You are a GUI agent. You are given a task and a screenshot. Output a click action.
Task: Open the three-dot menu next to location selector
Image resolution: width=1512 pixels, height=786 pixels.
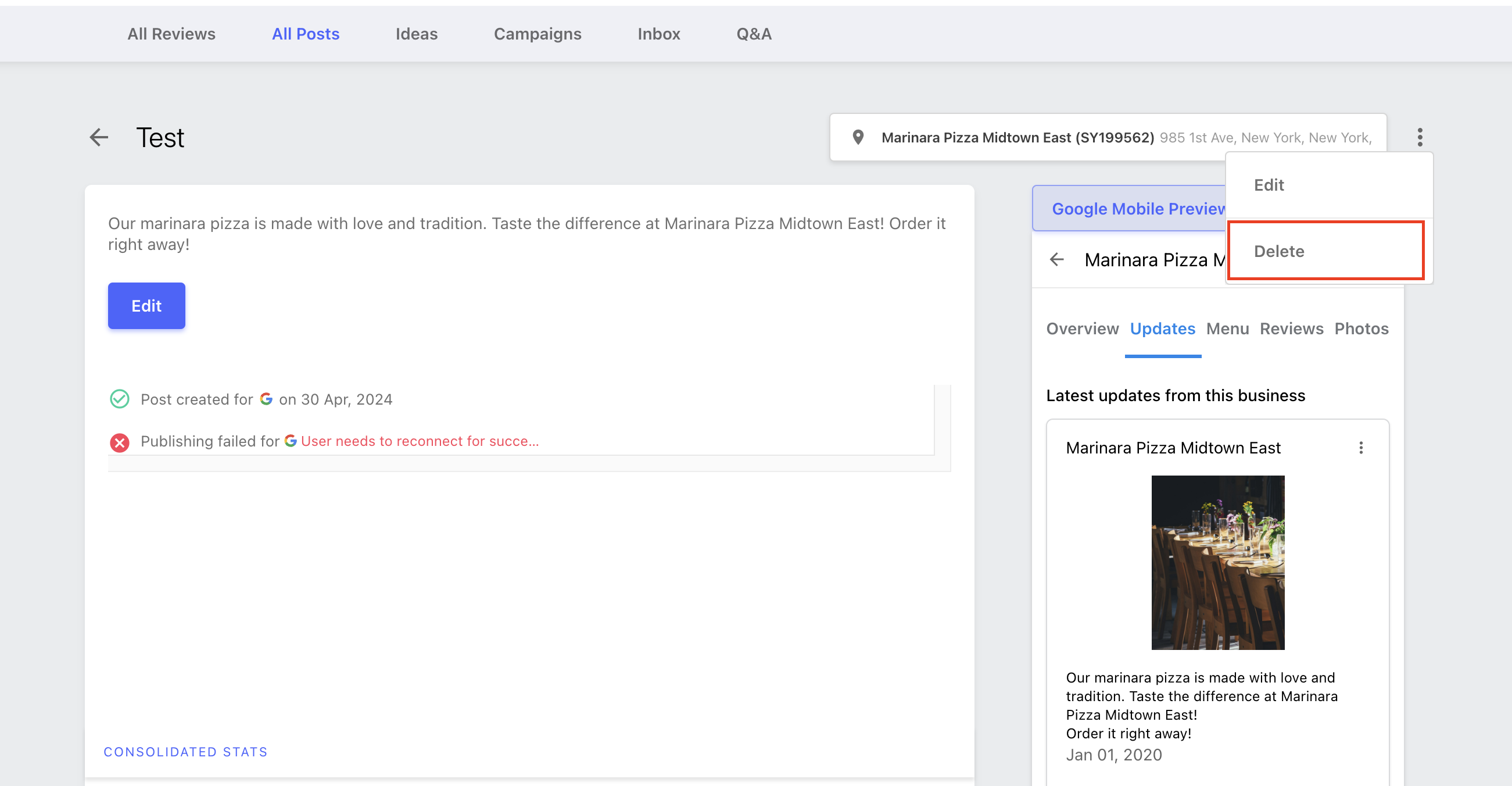[x=1419, y=137]
